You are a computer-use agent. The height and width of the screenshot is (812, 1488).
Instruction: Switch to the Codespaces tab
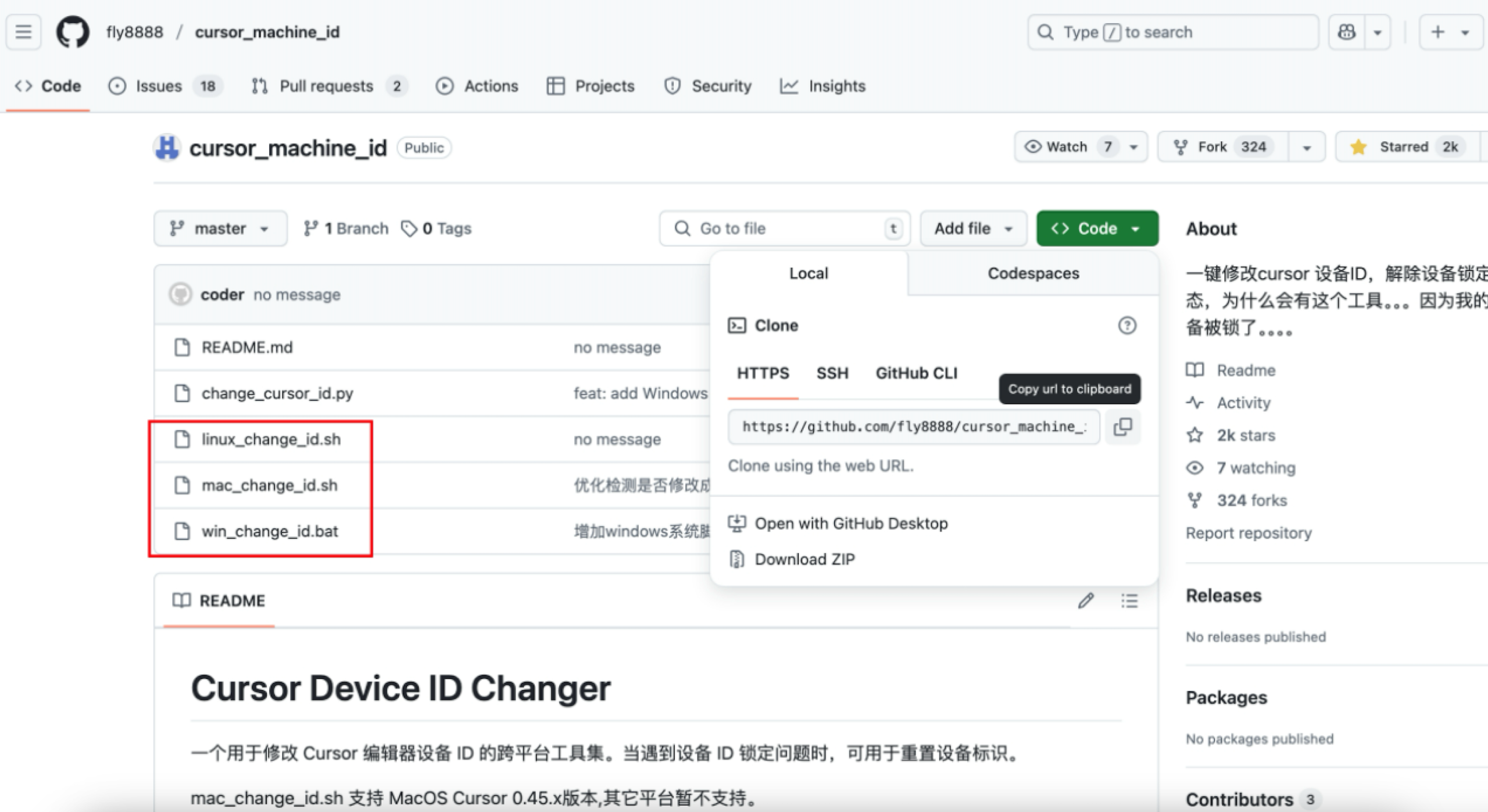click(1033, 273)
